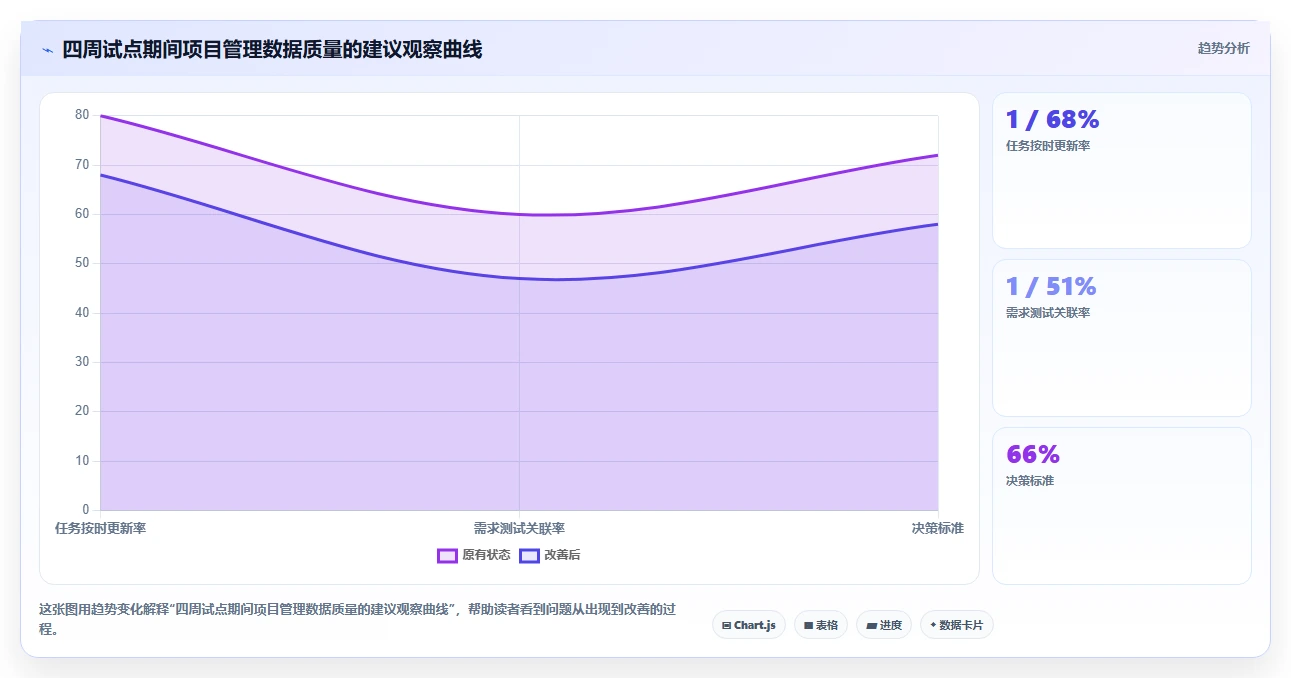Click the y-axis value 80
This screenshot has width=1291, height=678.
[x=82, y=115]
